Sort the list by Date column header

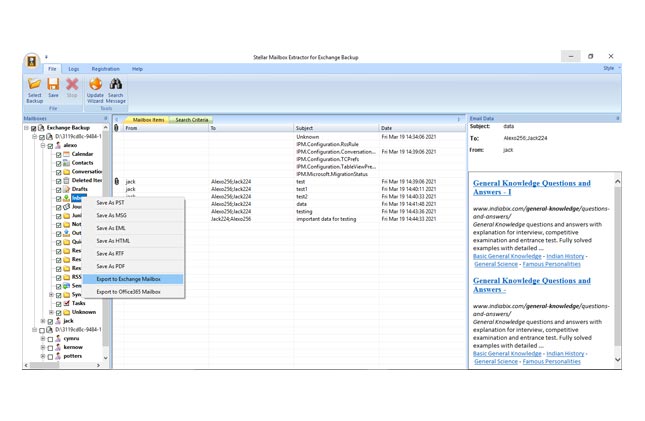coord(421,128)
